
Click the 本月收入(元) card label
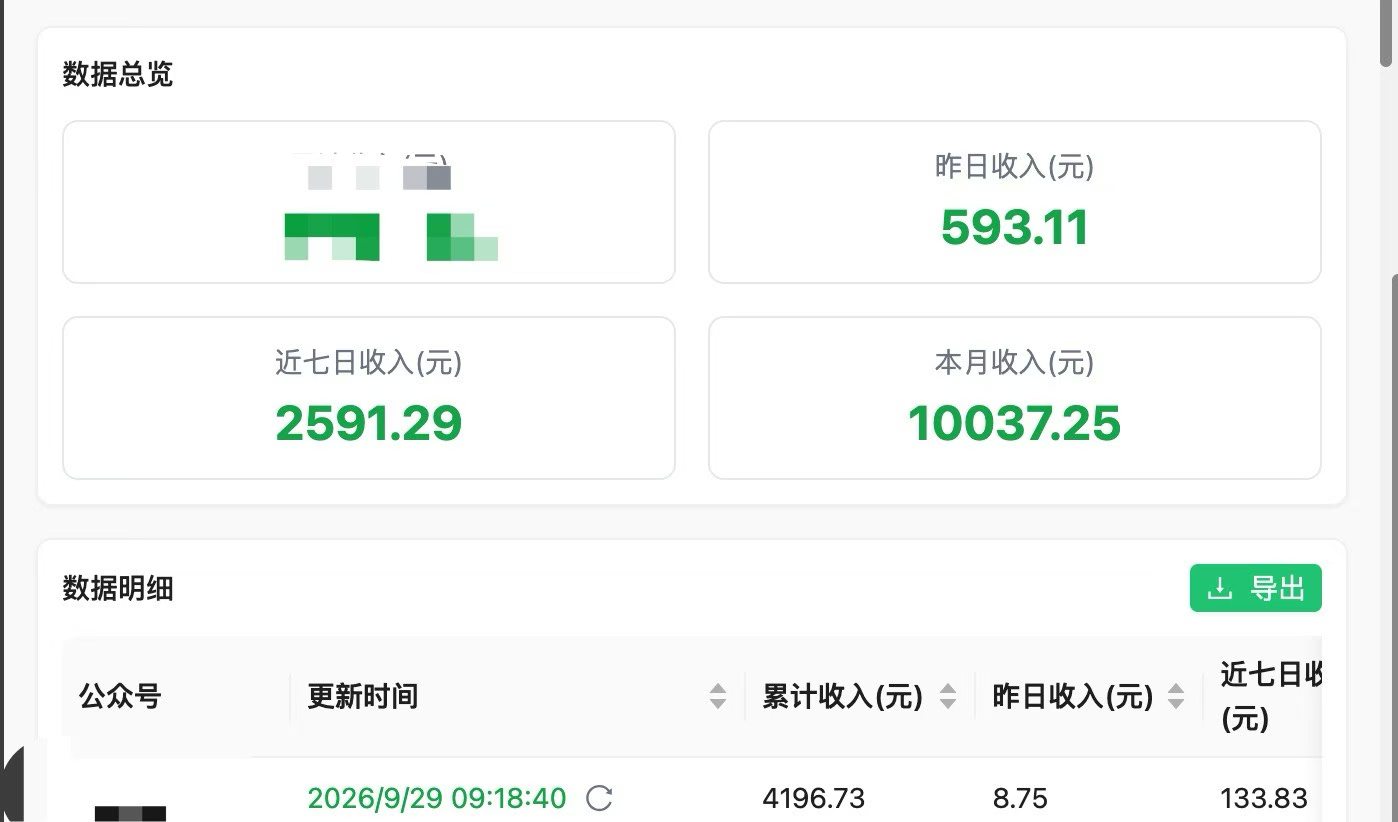click(x=1015, y=362)
